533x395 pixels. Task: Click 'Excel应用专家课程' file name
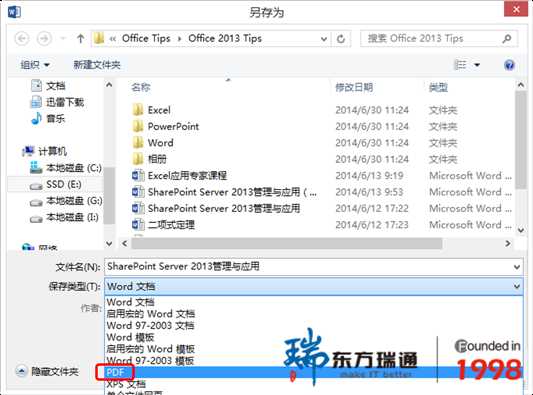click(187, 175)
